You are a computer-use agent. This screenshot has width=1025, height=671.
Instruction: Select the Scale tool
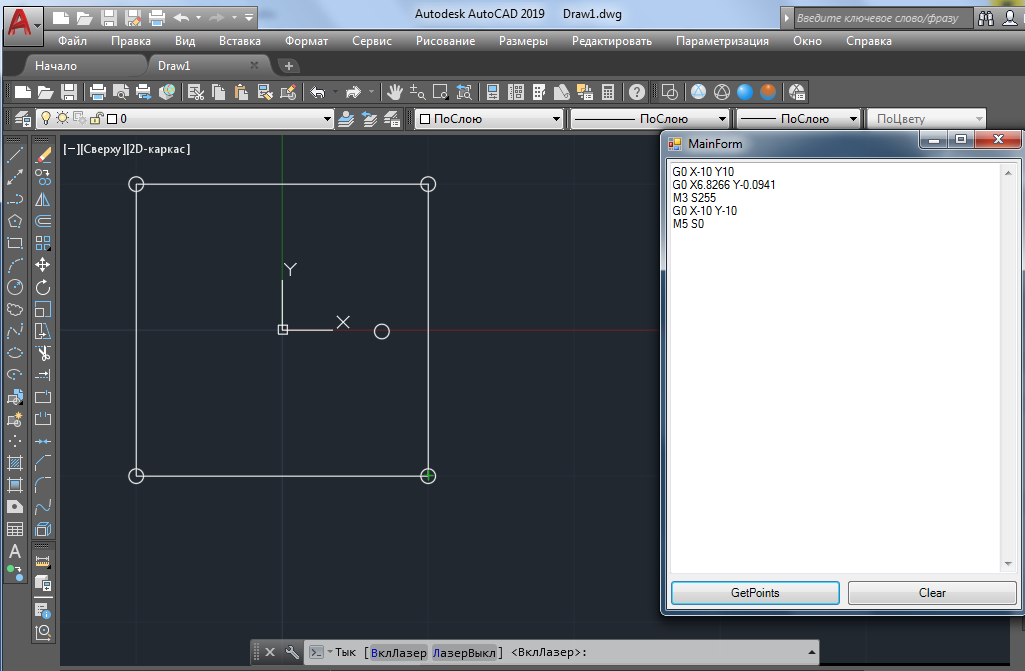(x=43, y=309)
